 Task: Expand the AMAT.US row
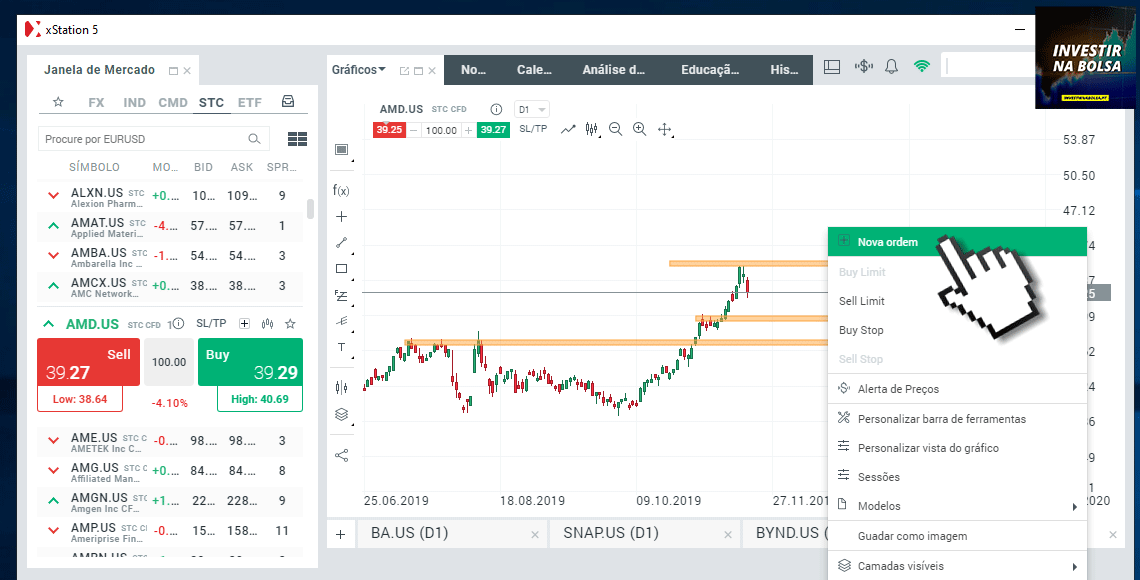[53, 226]
